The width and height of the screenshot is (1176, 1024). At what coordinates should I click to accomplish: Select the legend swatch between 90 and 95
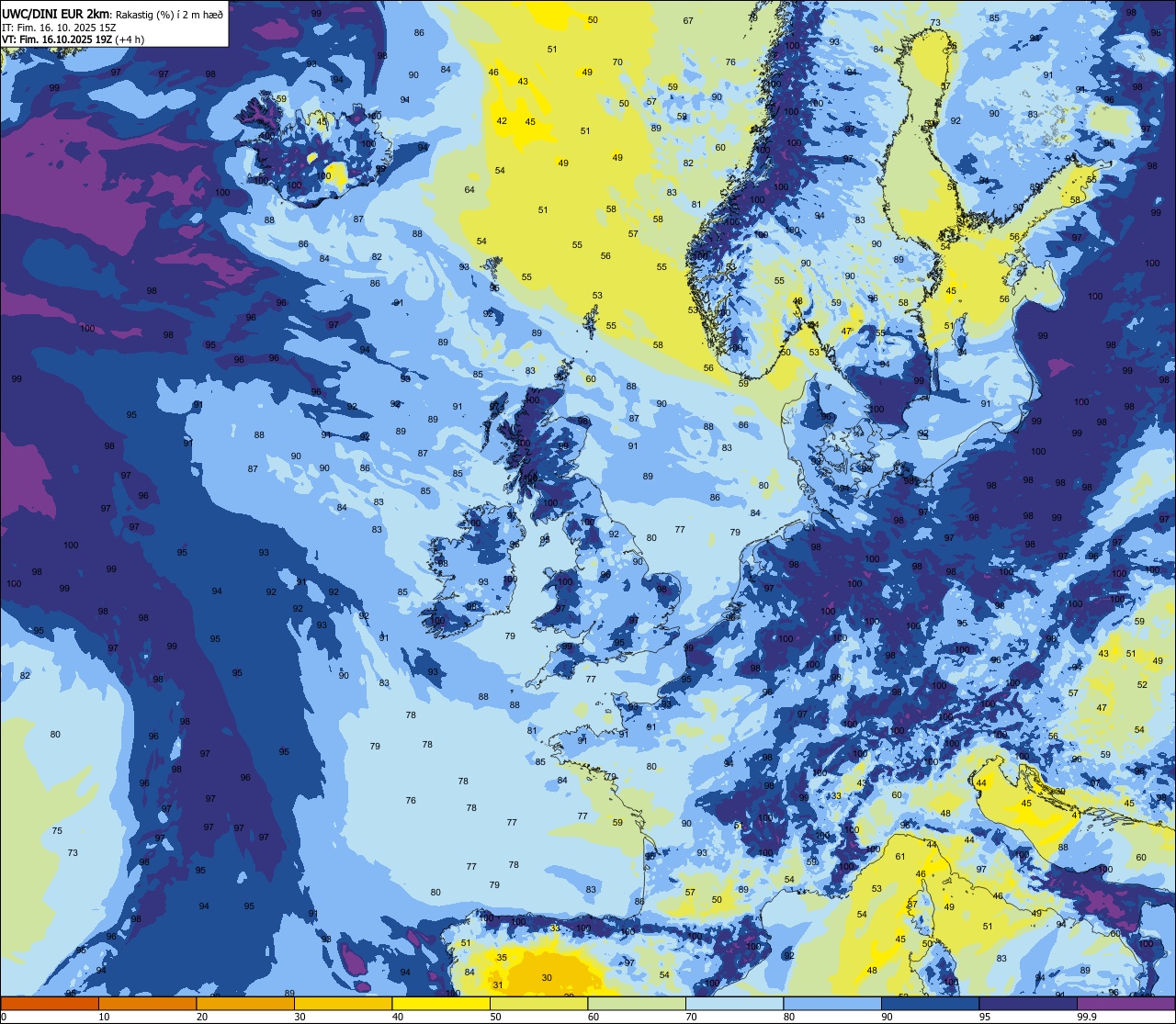pos(930,1003)
